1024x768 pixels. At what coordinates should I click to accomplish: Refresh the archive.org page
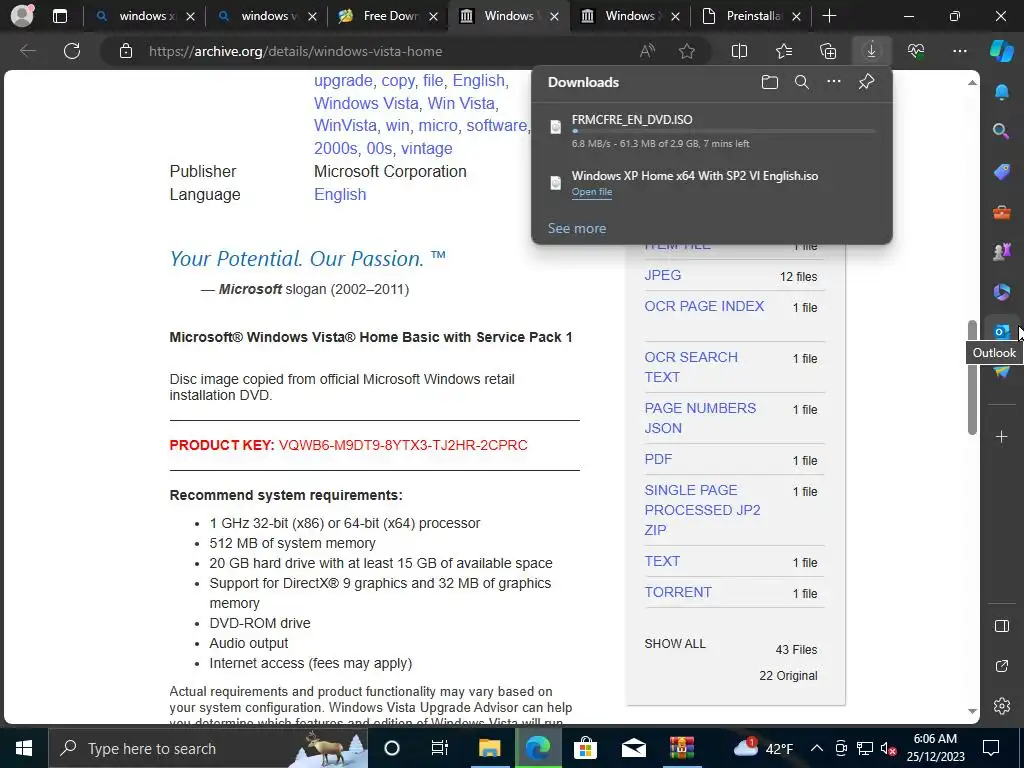click(72, 51)
